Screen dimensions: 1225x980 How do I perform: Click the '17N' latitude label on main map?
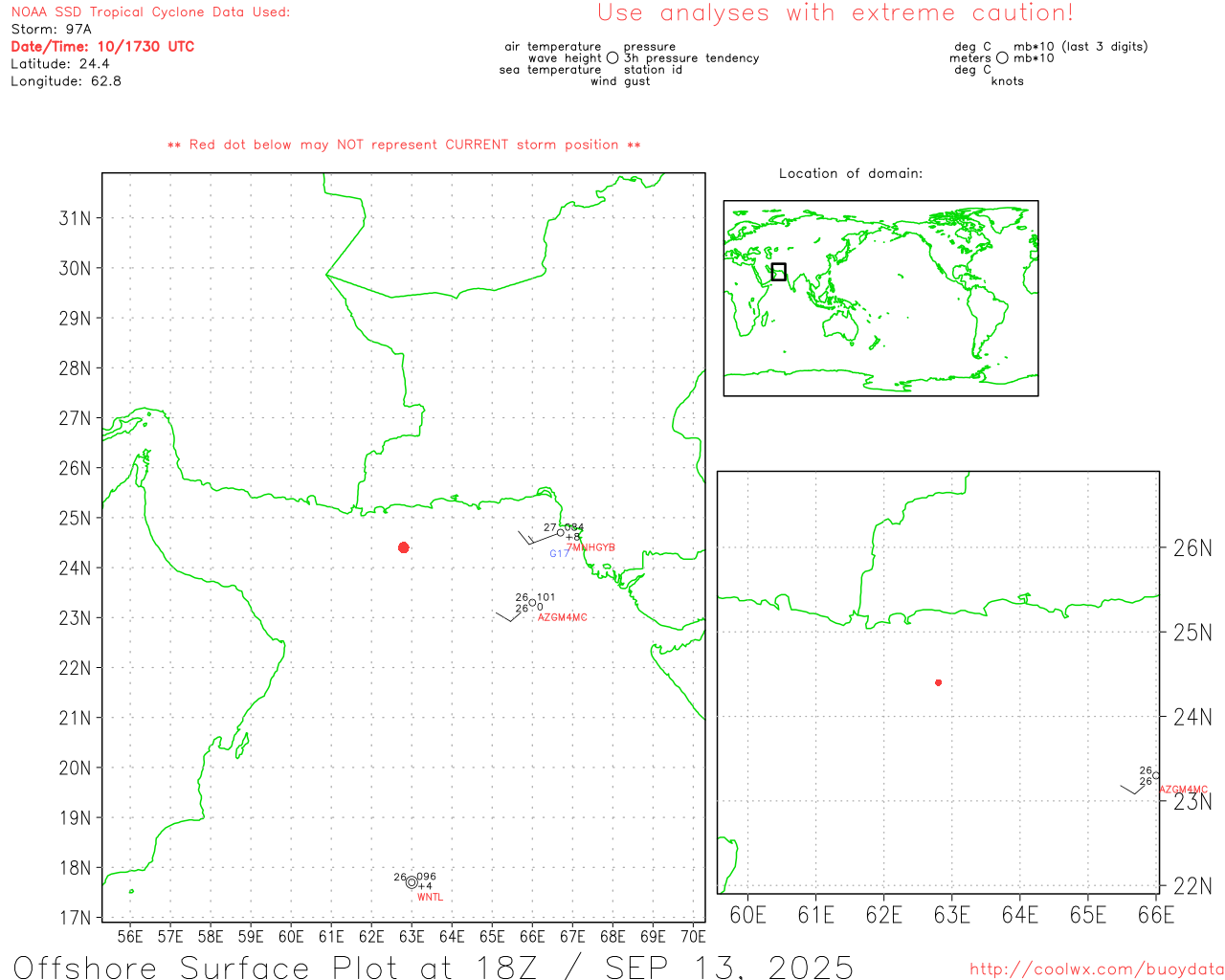tap(75, 918)
